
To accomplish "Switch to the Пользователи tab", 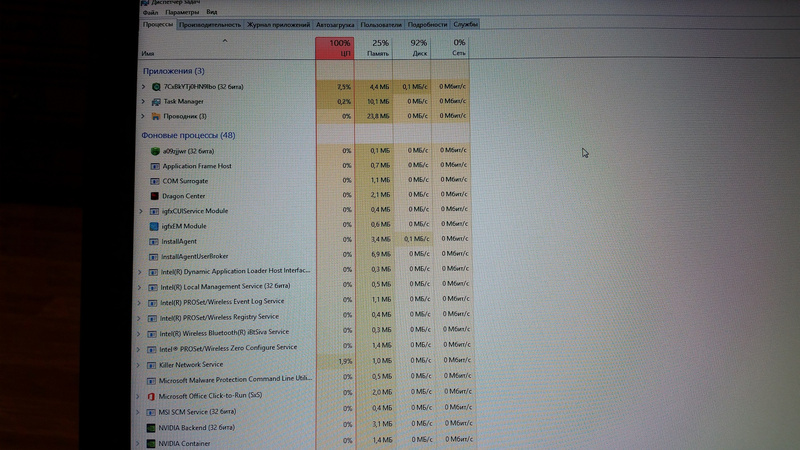I will [381, 24].
